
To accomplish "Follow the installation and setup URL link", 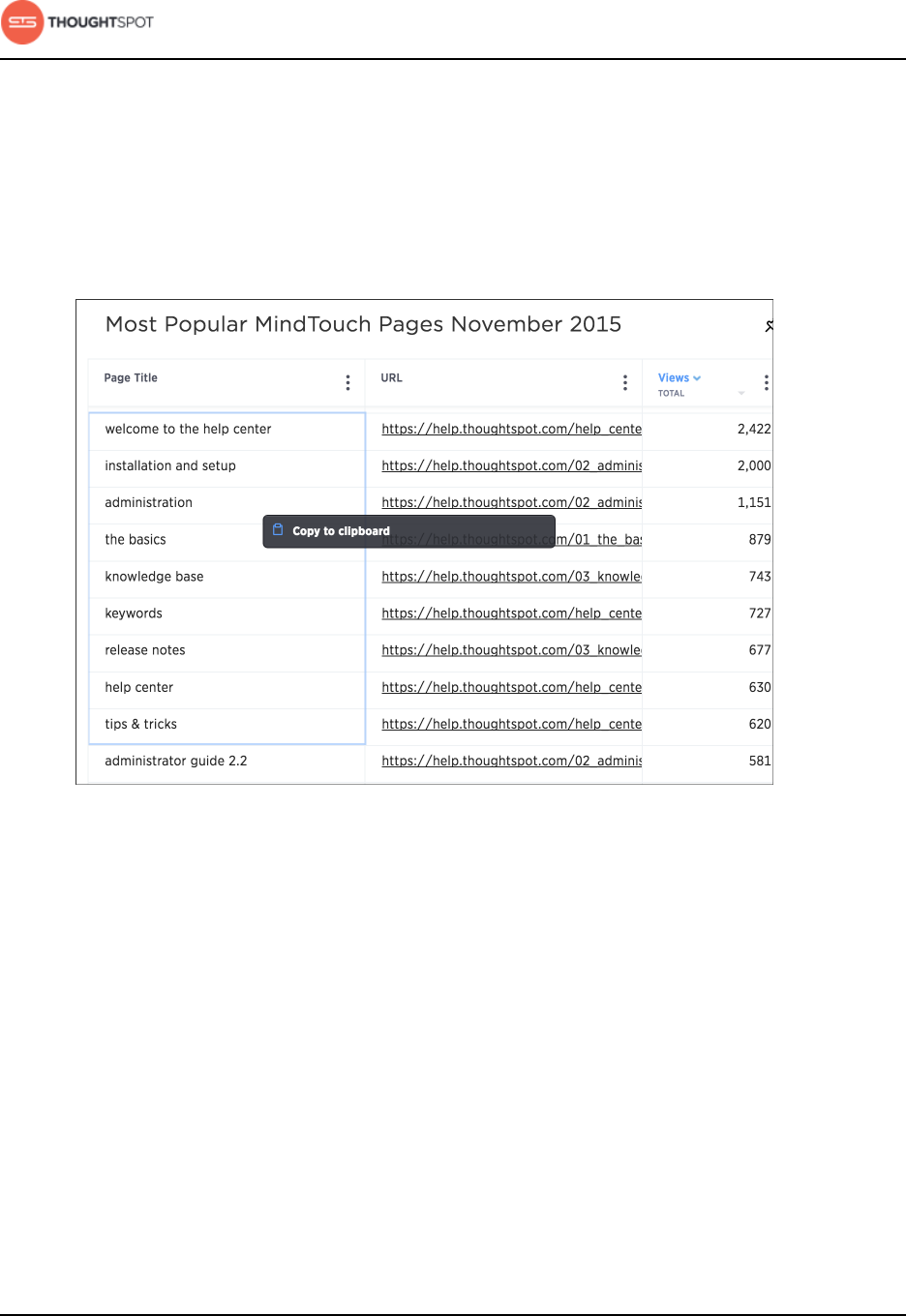I will [x=511, y=465].
